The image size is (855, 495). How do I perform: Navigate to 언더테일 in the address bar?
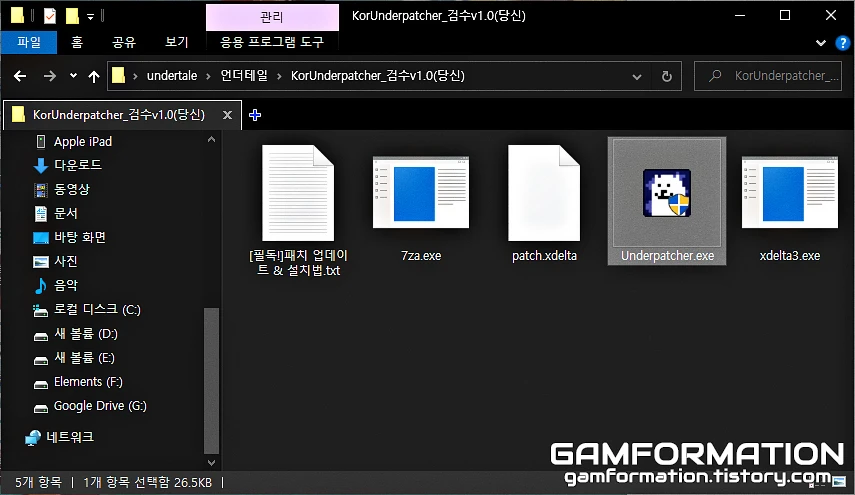pos(244,76)
